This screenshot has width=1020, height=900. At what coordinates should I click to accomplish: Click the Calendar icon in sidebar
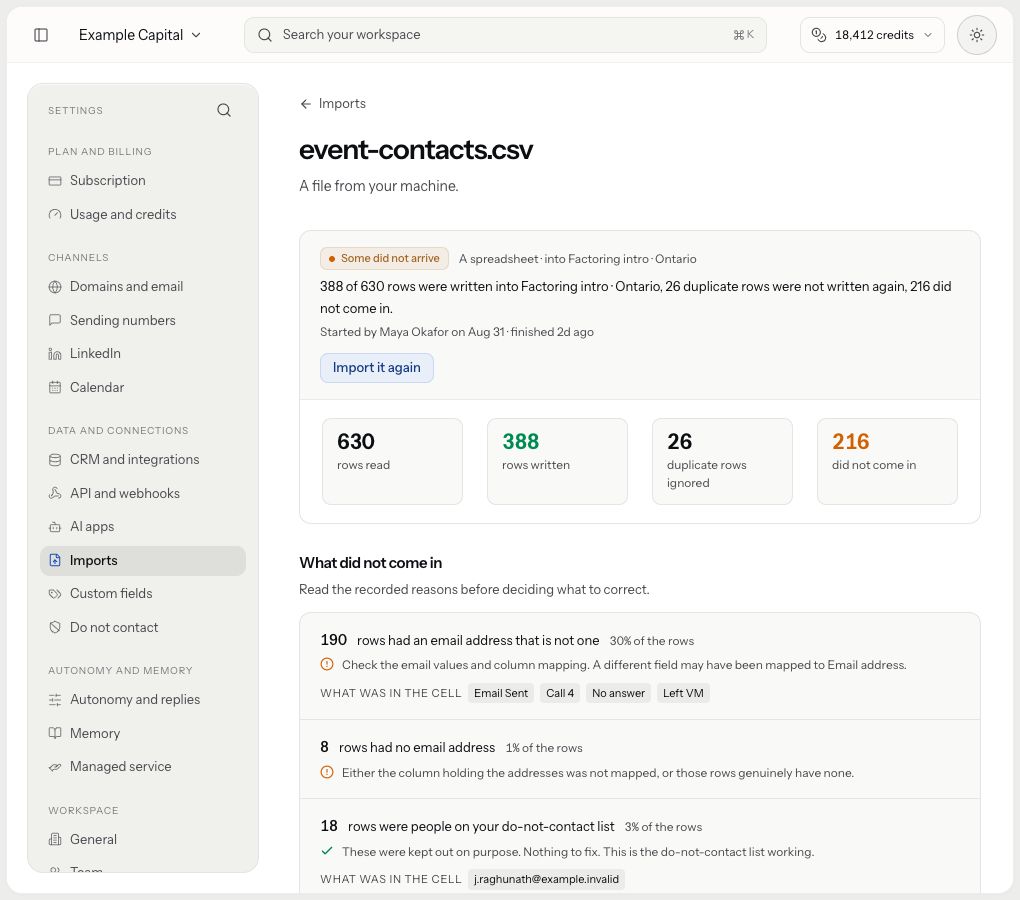55,388
